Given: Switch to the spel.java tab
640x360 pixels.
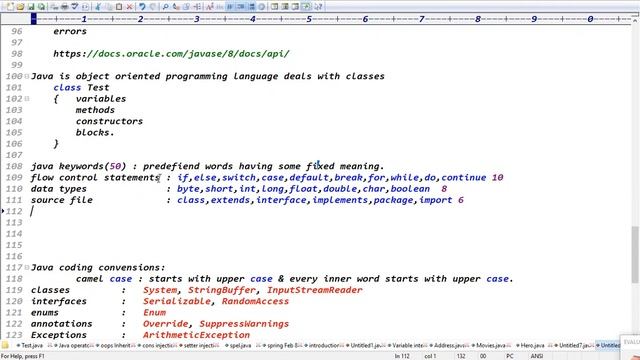Looking at the screenshot, I should (241, 345).
